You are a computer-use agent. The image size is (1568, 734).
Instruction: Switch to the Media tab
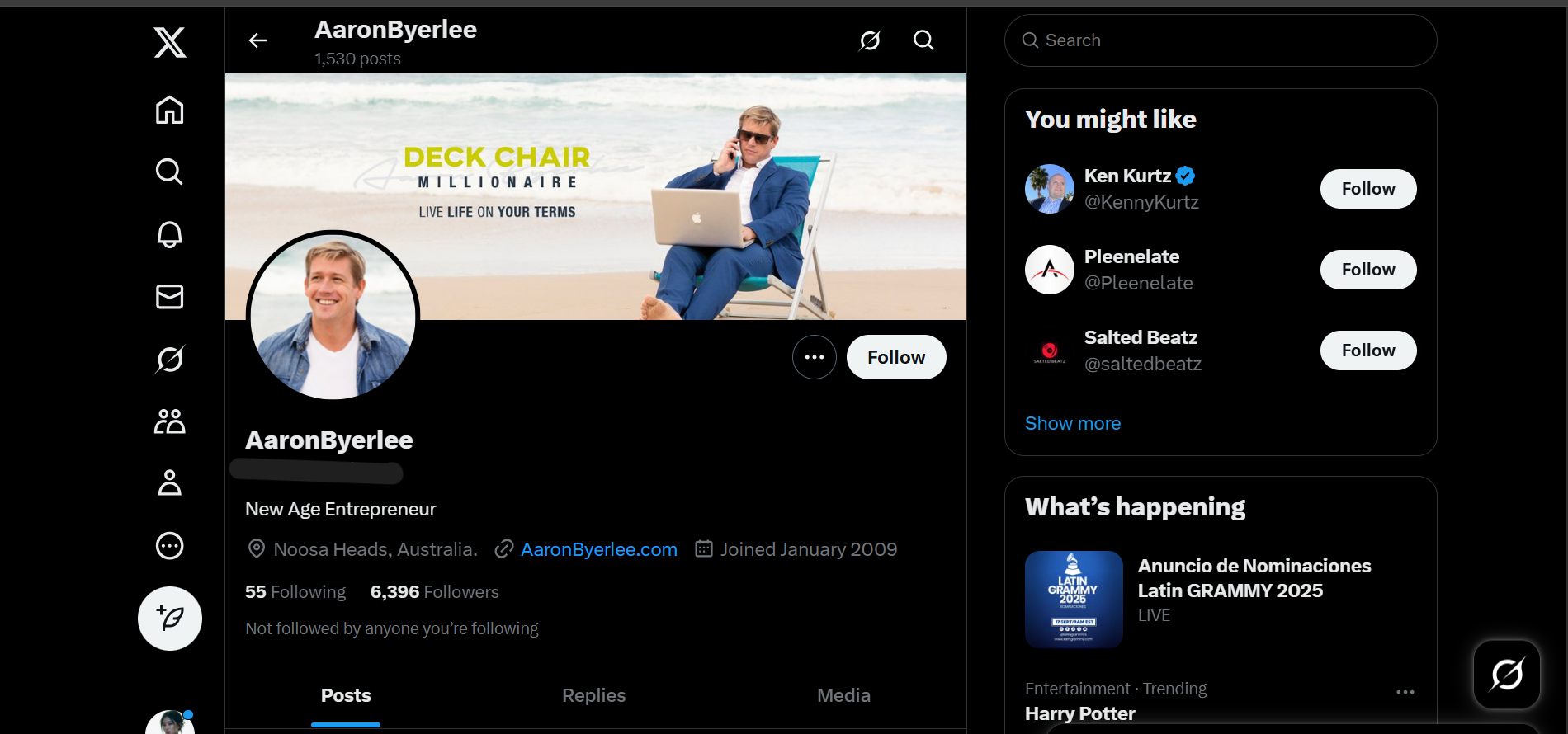pos(843,695)
